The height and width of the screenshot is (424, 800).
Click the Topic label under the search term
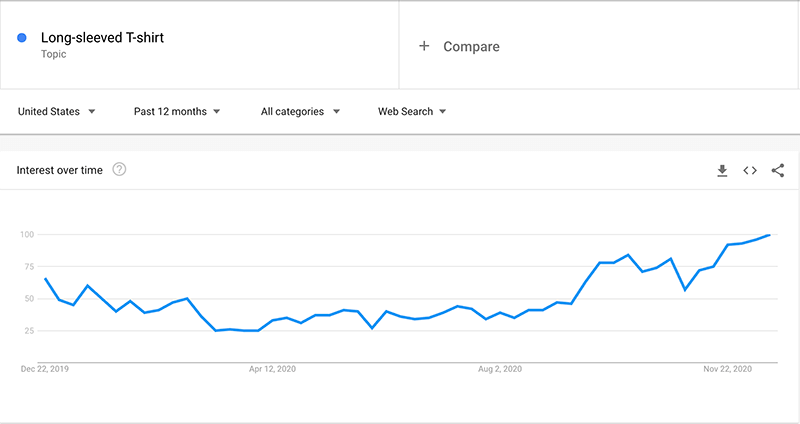point(54,54)
